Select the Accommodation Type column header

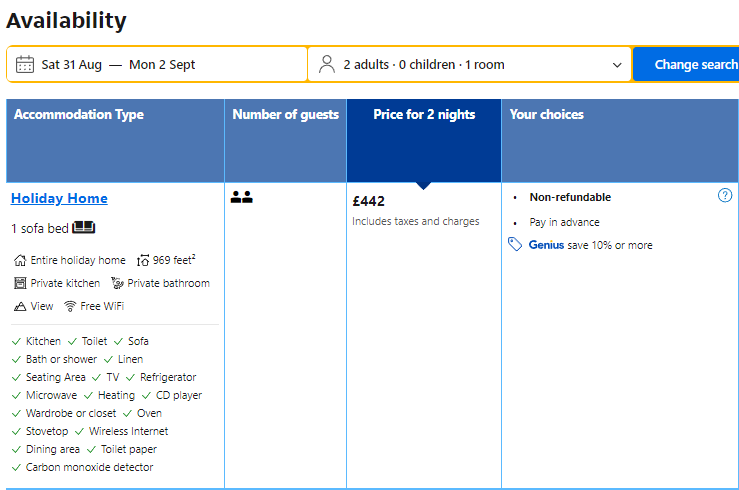[79, 115]
